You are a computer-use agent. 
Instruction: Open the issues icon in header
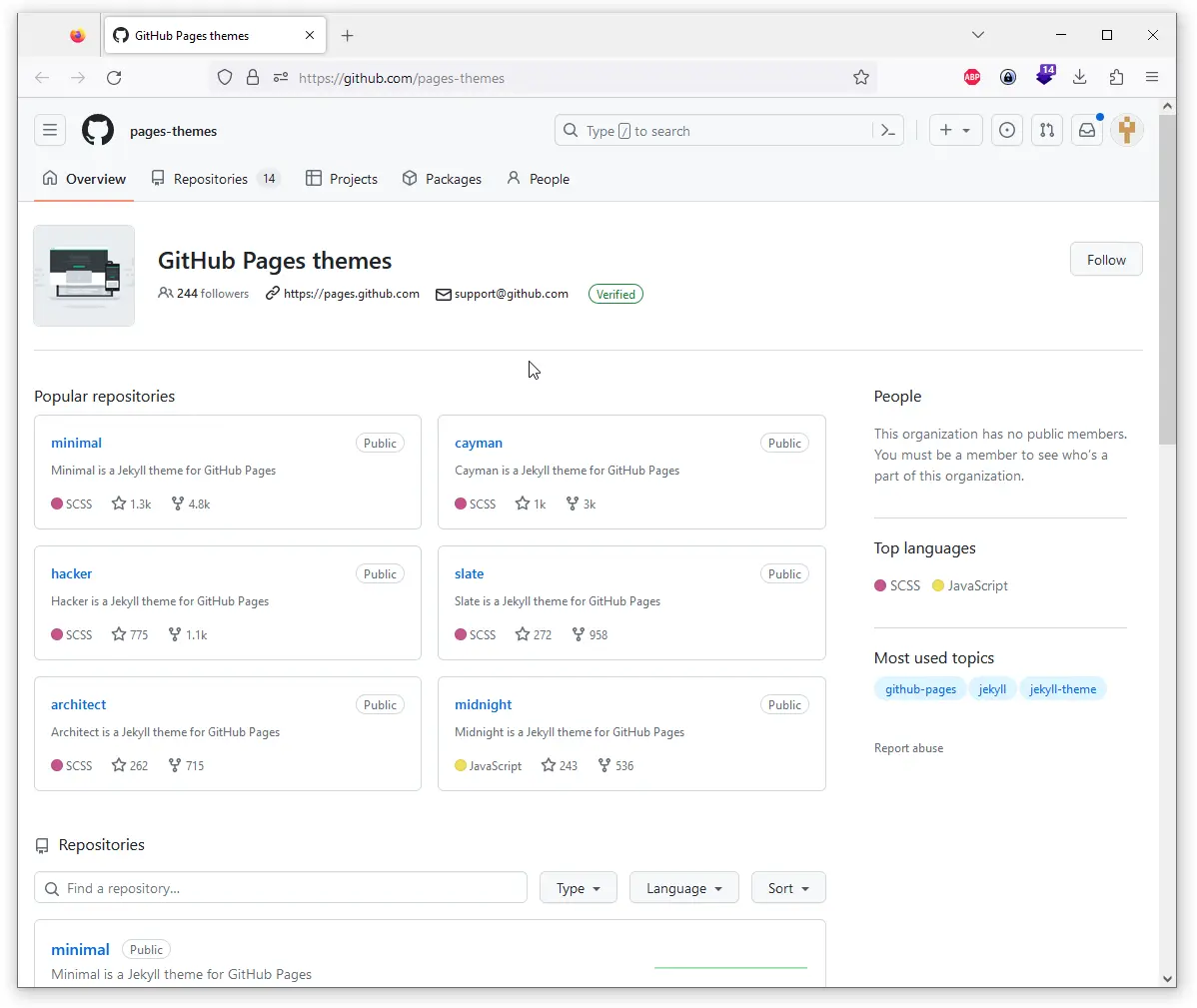[x=1007, y=131]
